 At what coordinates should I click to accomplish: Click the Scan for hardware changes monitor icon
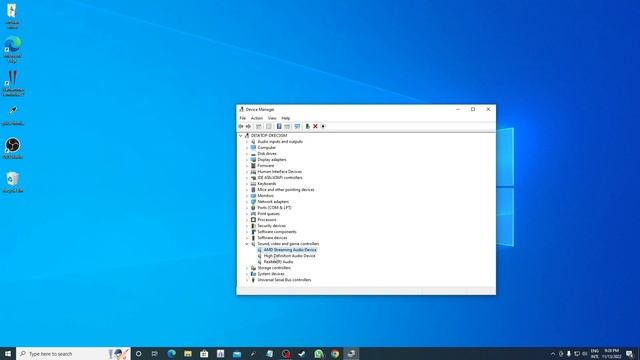point(297,127)
